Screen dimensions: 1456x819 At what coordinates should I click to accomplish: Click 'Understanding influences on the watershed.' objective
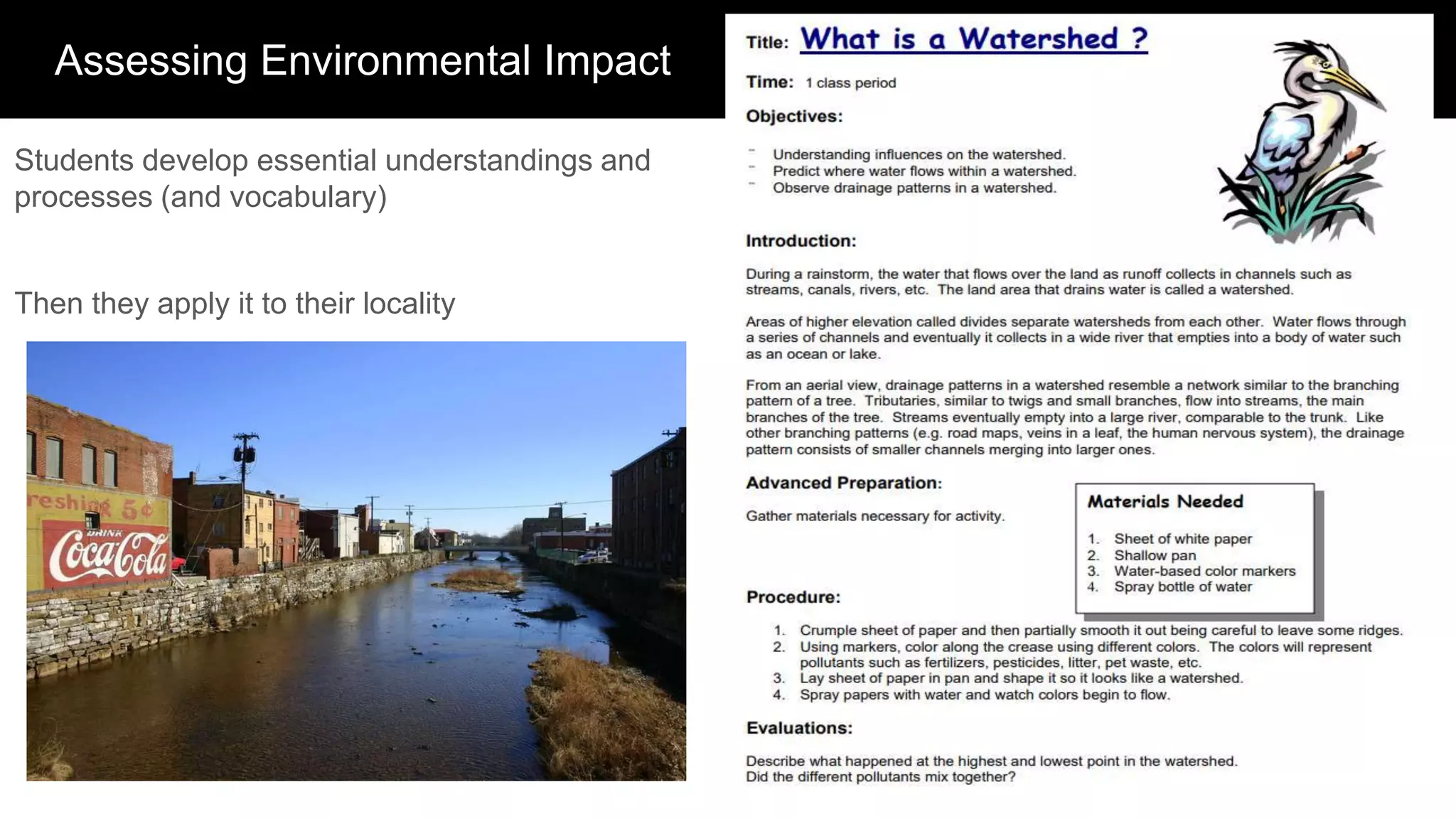[919, 154]
